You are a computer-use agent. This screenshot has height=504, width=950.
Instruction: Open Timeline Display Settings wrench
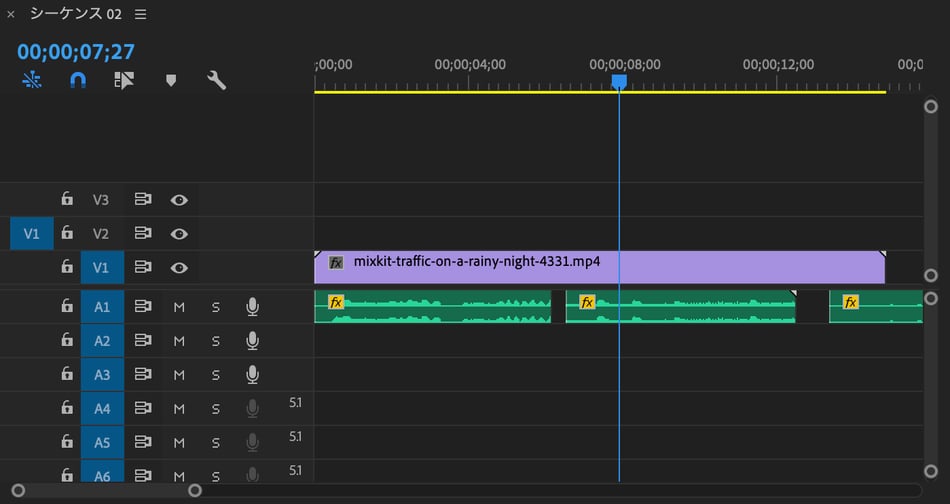[x=216, y=81]
